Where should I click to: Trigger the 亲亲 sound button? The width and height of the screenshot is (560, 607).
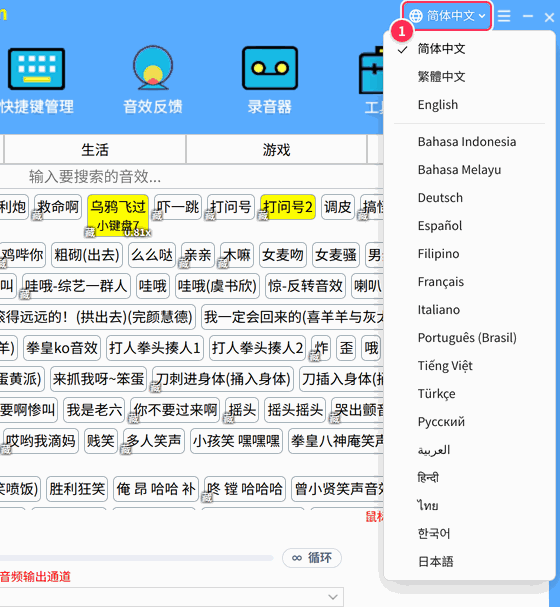click(x=198, y=255)
